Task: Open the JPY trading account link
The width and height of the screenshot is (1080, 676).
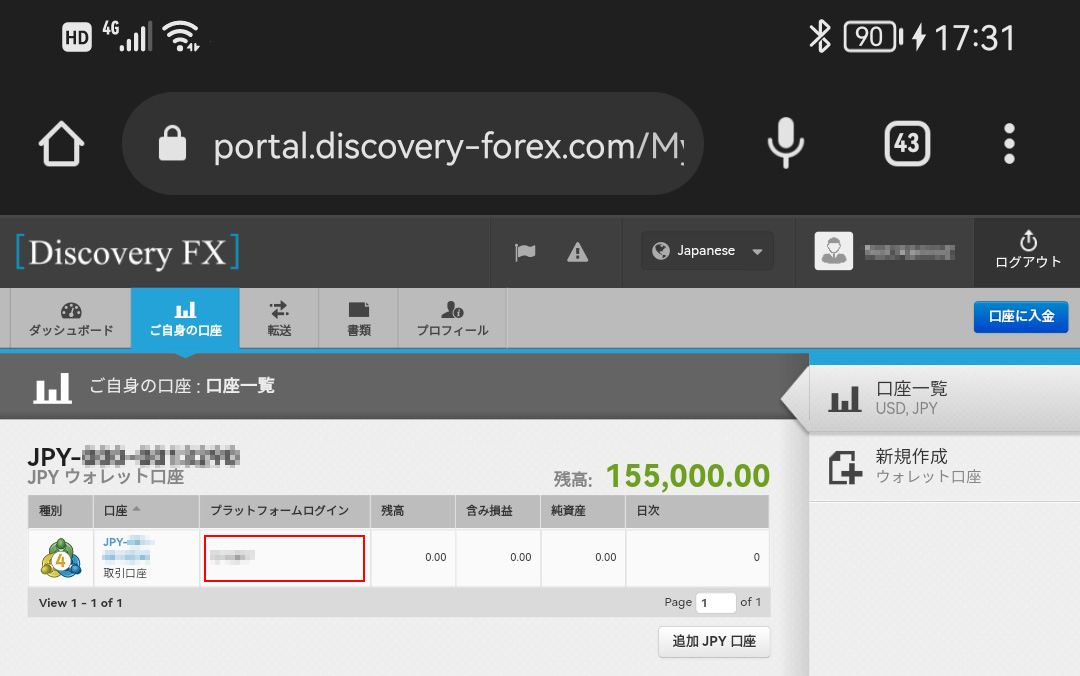Action: [127, 549]
